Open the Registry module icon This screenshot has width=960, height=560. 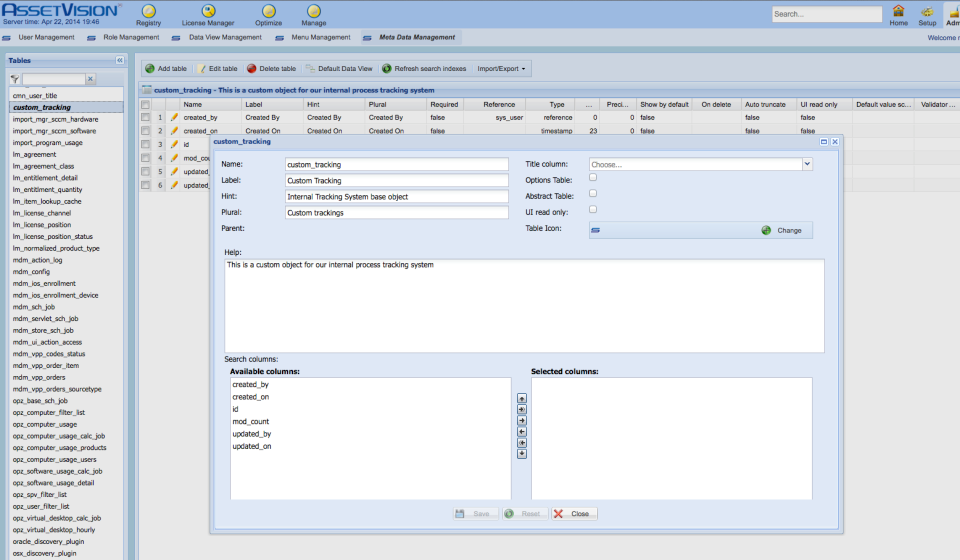click(149, 11)
